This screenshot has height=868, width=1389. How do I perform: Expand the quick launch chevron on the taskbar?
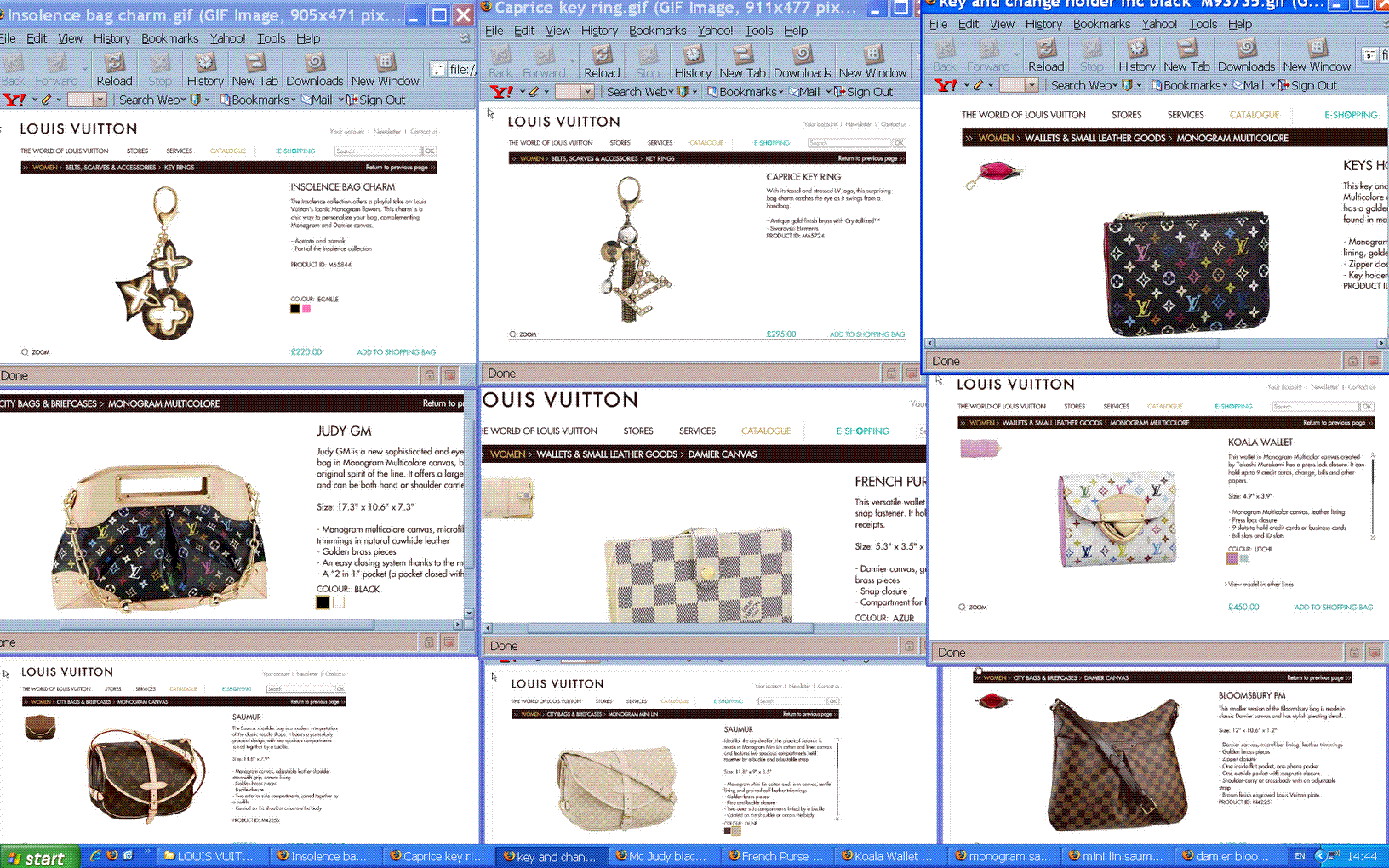pos(146,850)
